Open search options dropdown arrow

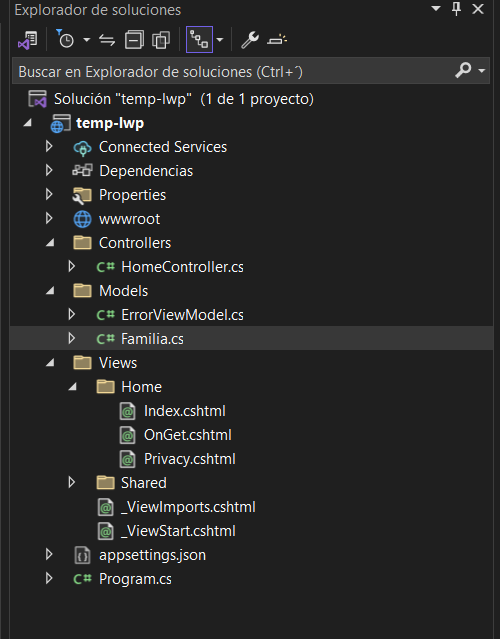click(x=482, y=71)
